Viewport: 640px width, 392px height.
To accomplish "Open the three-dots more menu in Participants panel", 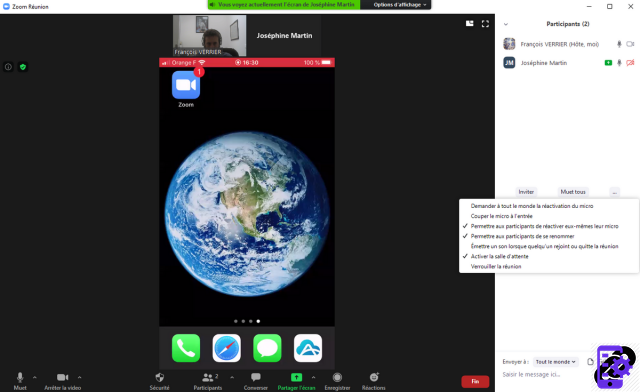I will [615, 192].
